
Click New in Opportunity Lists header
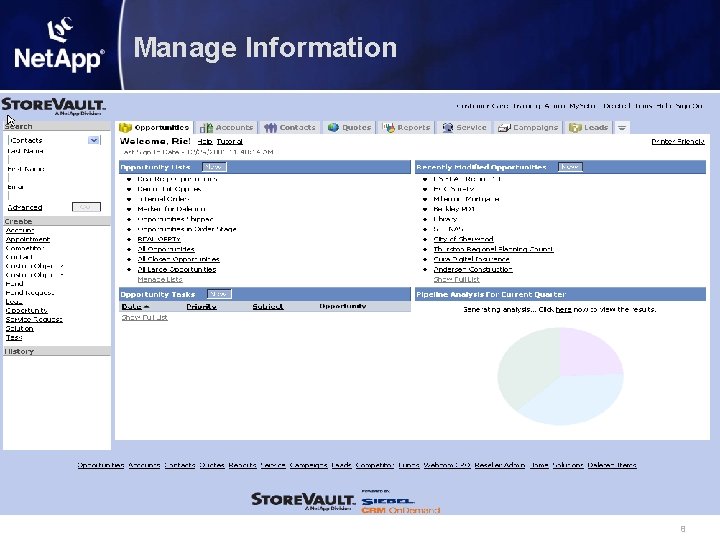[214, 167]
